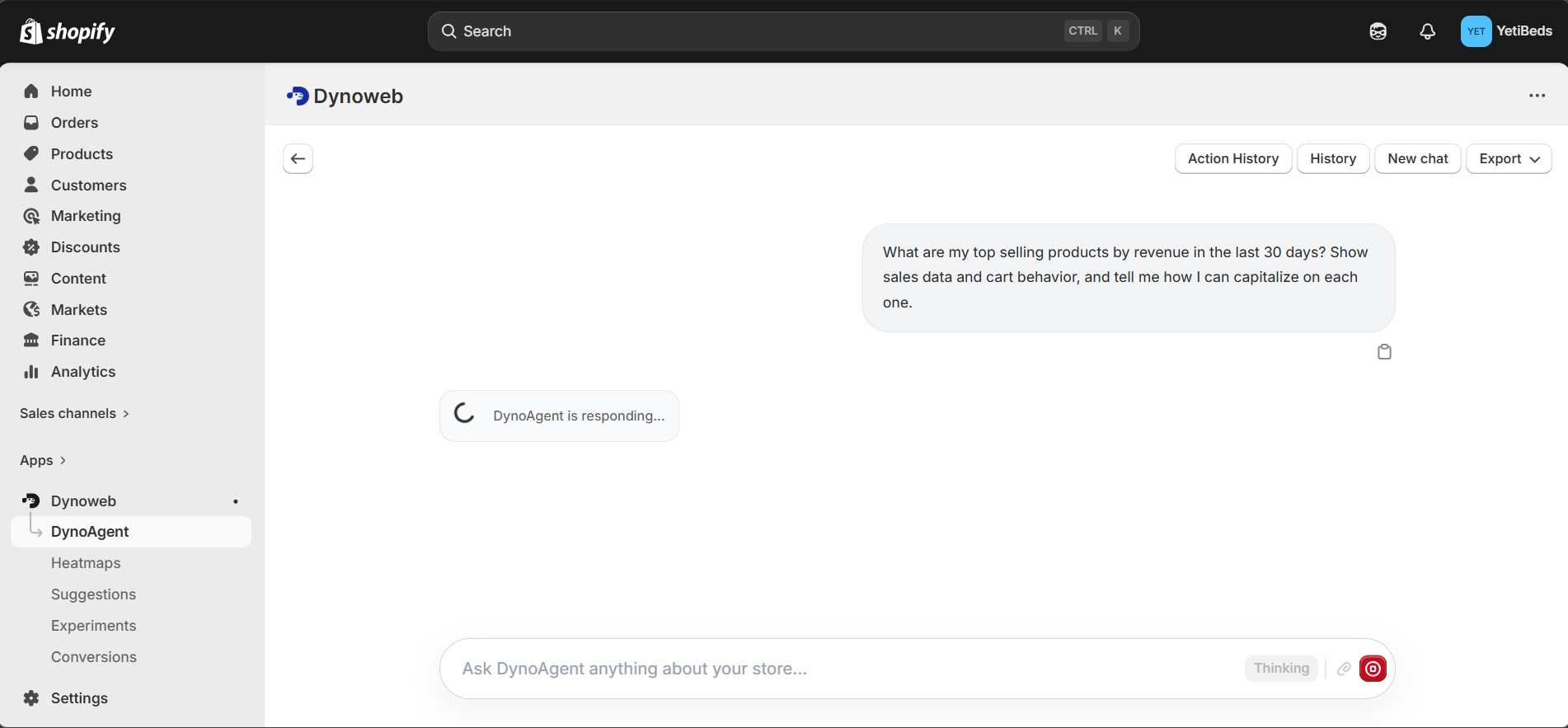Click the back arrow button
Screen dimensions: 1568x728
(x=298, y=159)
